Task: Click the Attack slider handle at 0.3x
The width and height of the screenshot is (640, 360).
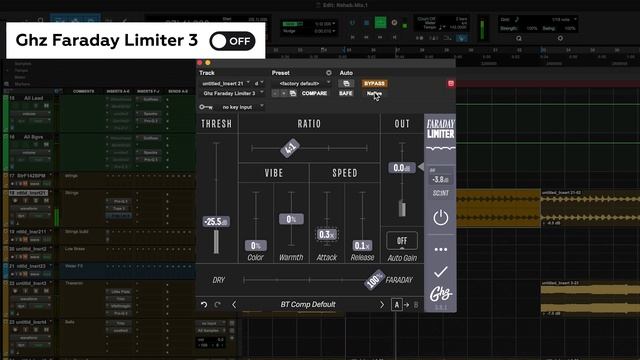Action: (x=327, y=234)
